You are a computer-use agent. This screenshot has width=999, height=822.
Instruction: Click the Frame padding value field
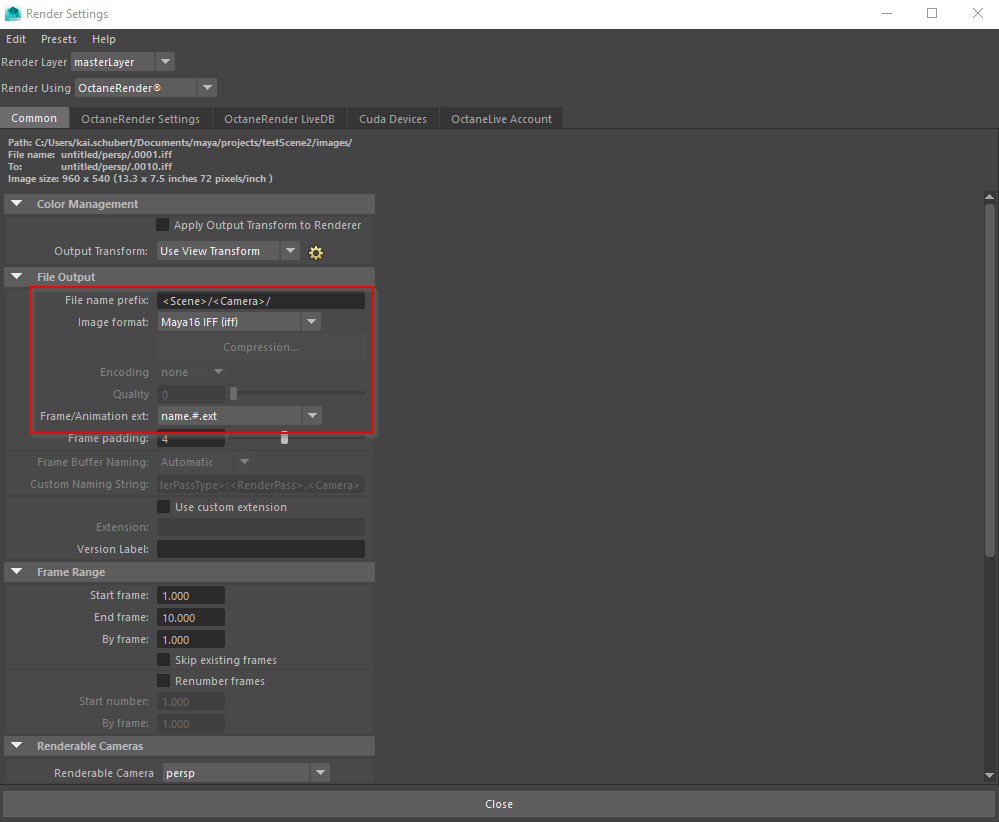pyautogui.click(x=191, y=438)
